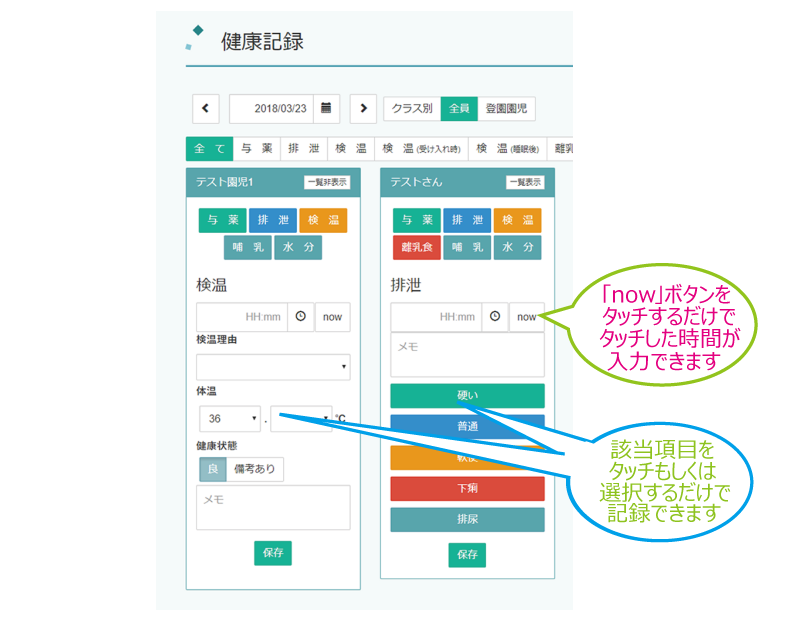The height and width of the screenshot is (631, 800).
Task: Select the 与薬 tab
Action: click(x=256, y=149)
